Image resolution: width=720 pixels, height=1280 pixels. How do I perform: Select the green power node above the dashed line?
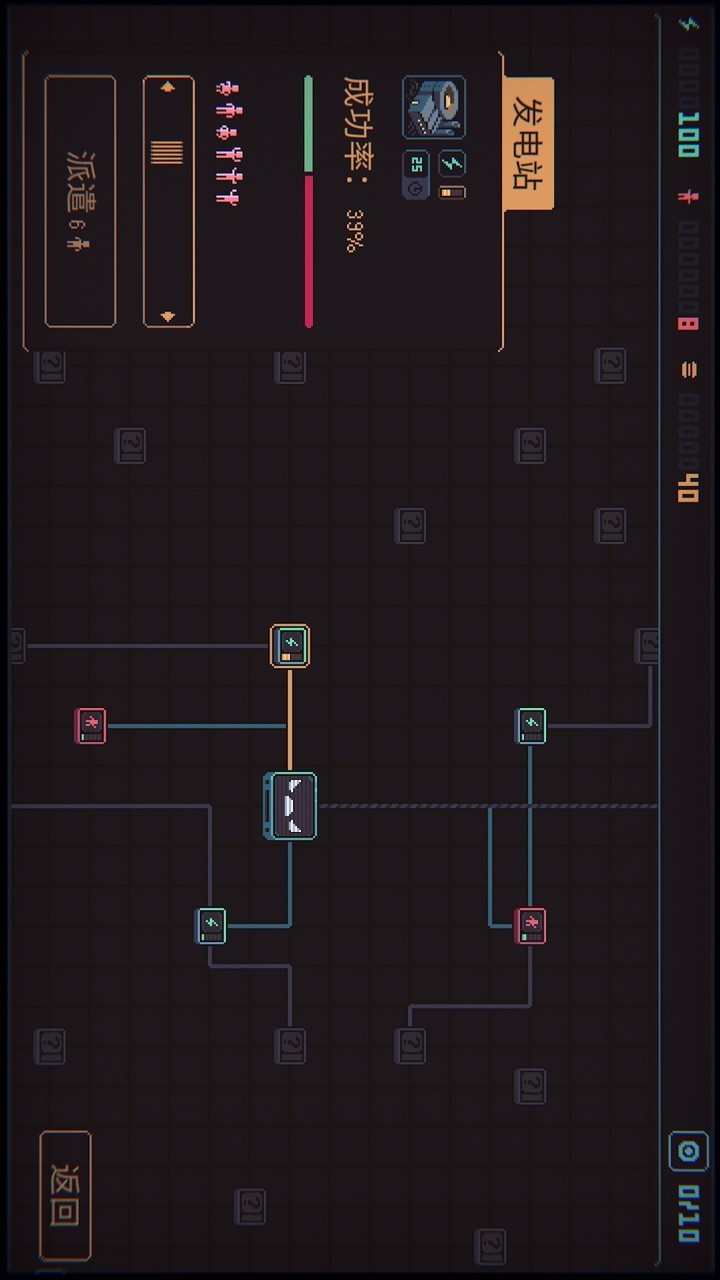point(530,725)
